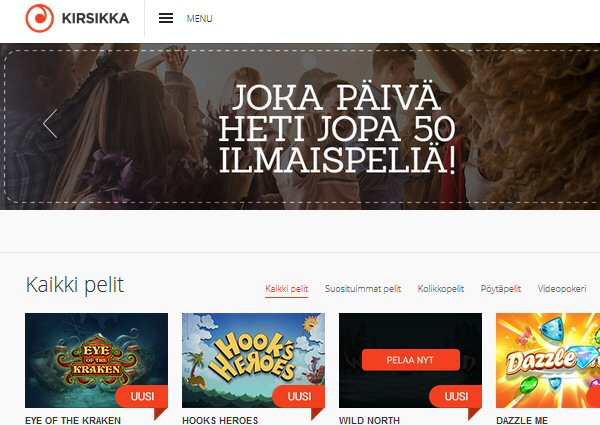Click the 50 ilmaispeliä promo banner
The image size is (600, 425).
tap(300, 127)
